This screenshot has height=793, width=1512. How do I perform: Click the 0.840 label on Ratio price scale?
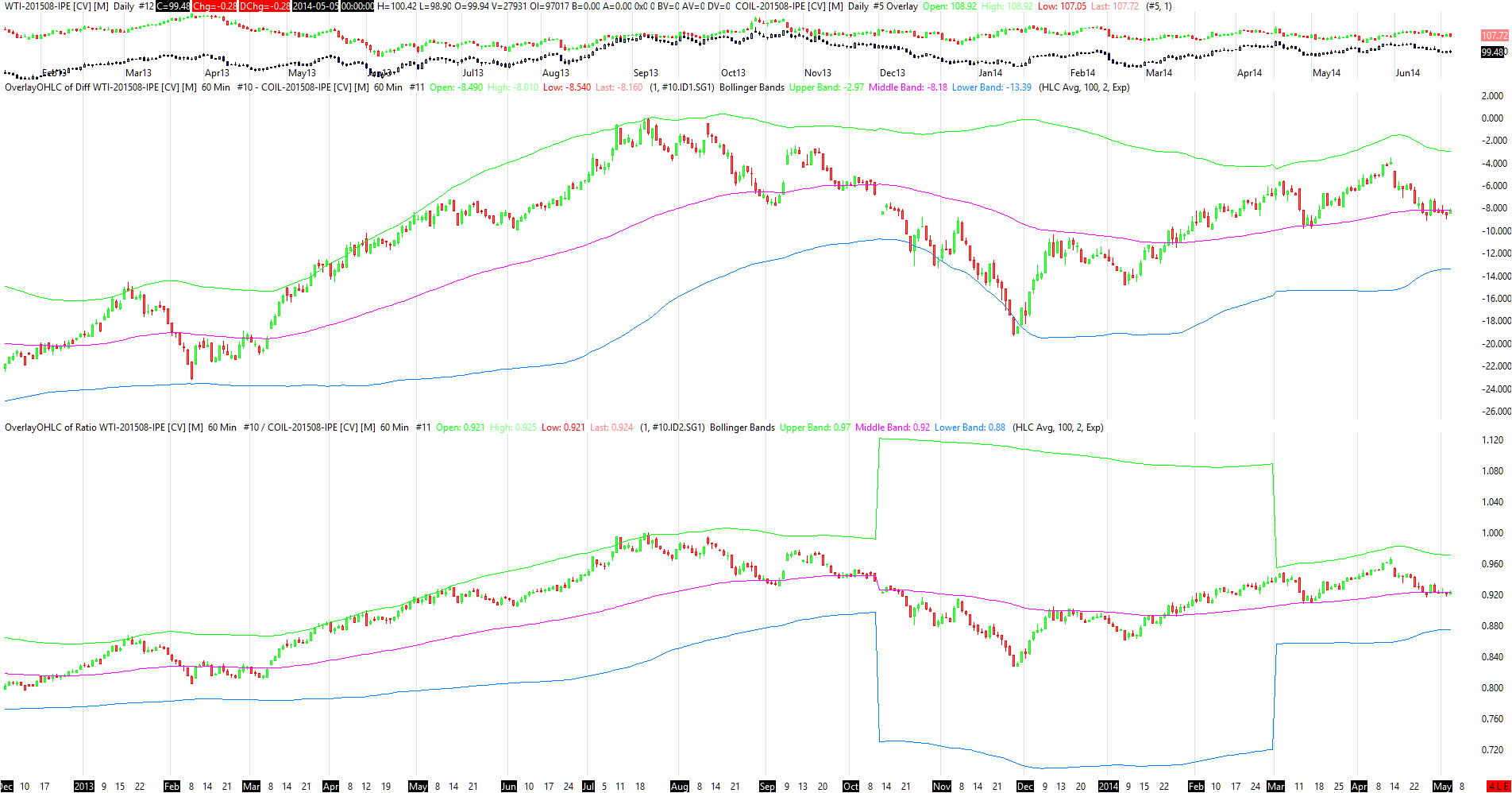pos(1492,657)
